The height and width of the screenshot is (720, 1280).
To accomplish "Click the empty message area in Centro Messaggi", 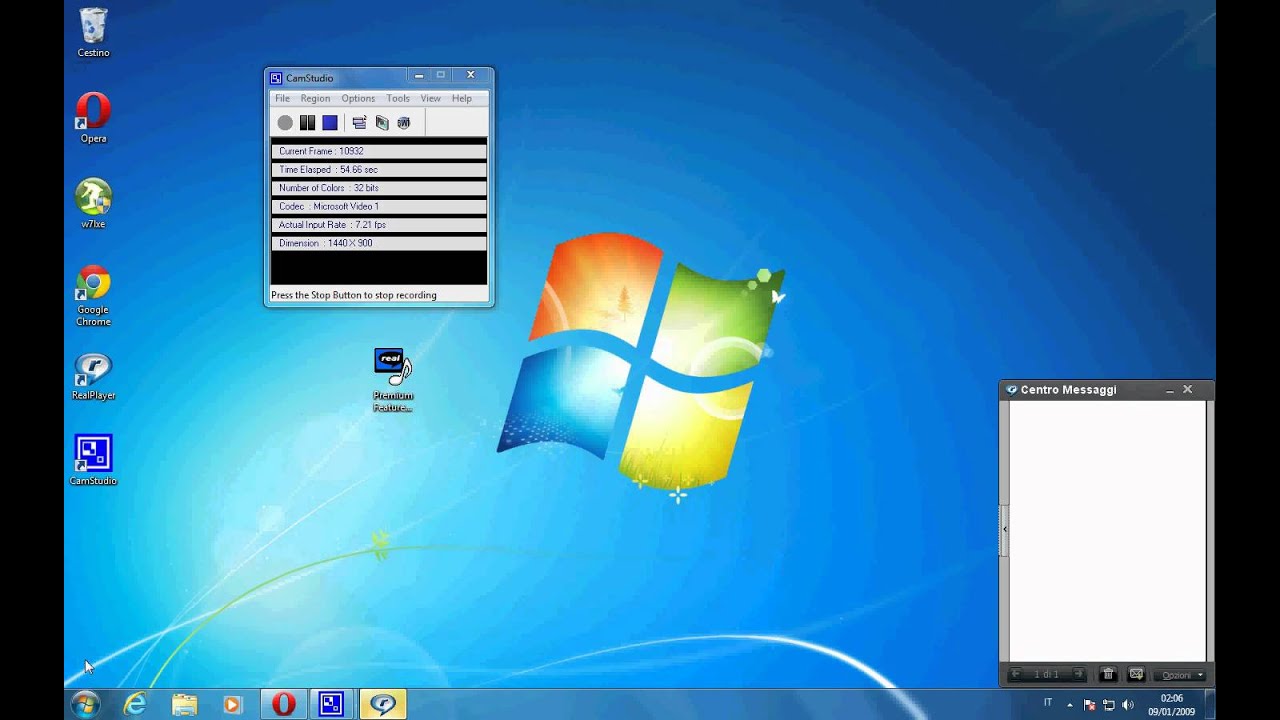I will click(1107, 531).
